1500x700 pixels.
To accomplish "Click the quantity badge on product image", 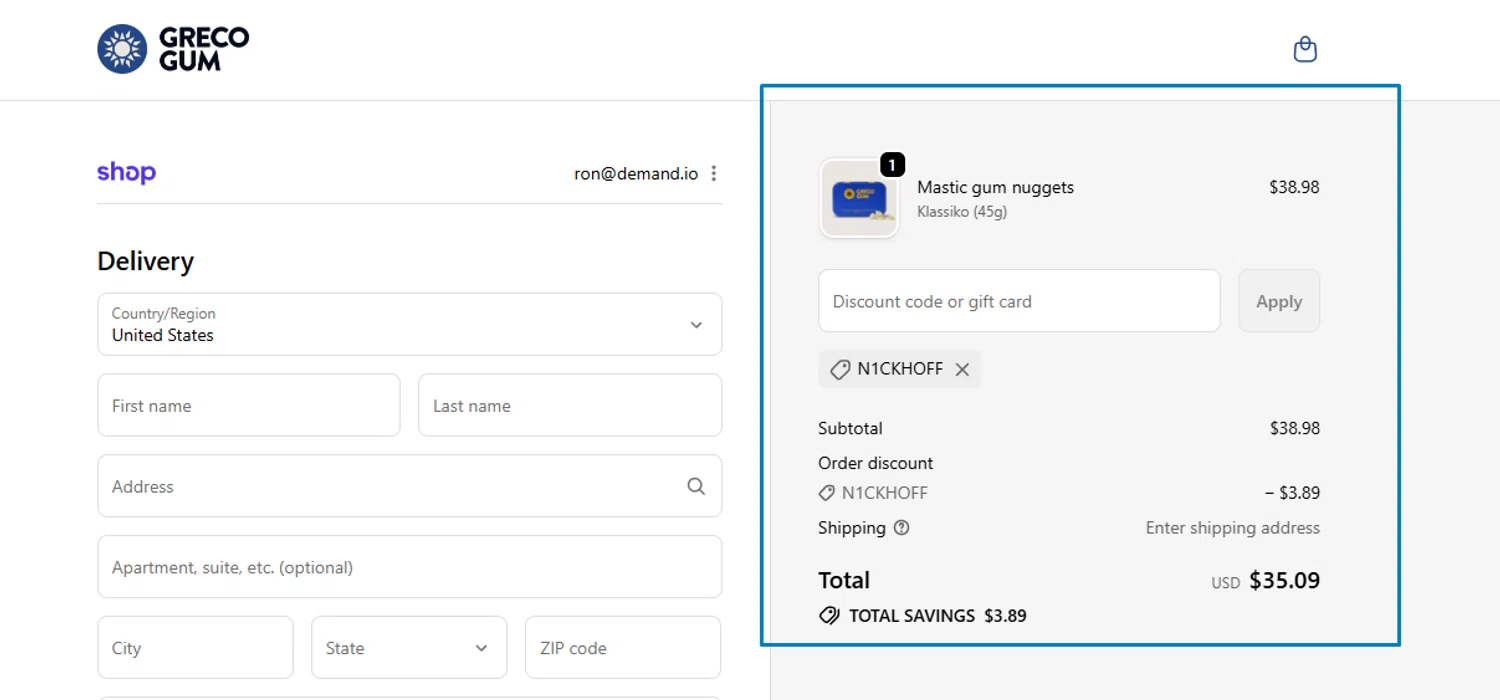I will point(892,164).
